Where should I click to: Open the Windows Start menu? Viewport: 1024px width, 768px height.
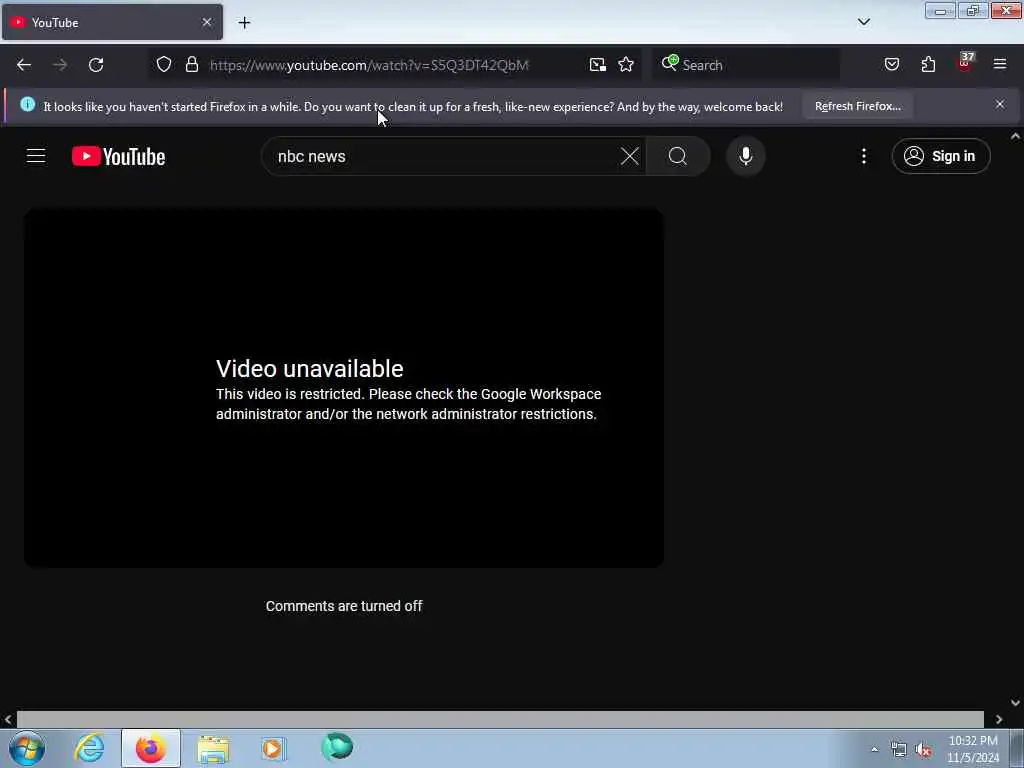pyautogui.click(x=27, y=748)
